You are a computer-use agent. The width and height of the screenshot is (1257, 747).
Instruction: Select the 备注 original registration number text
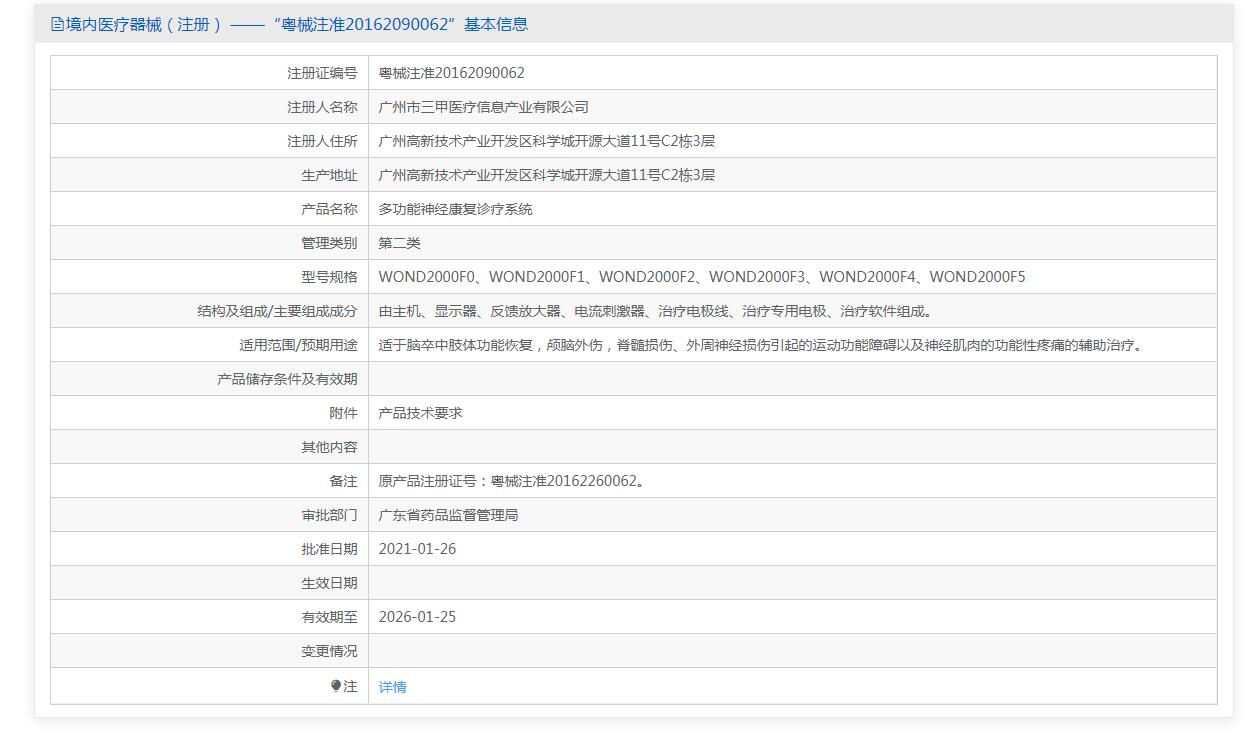511,481
